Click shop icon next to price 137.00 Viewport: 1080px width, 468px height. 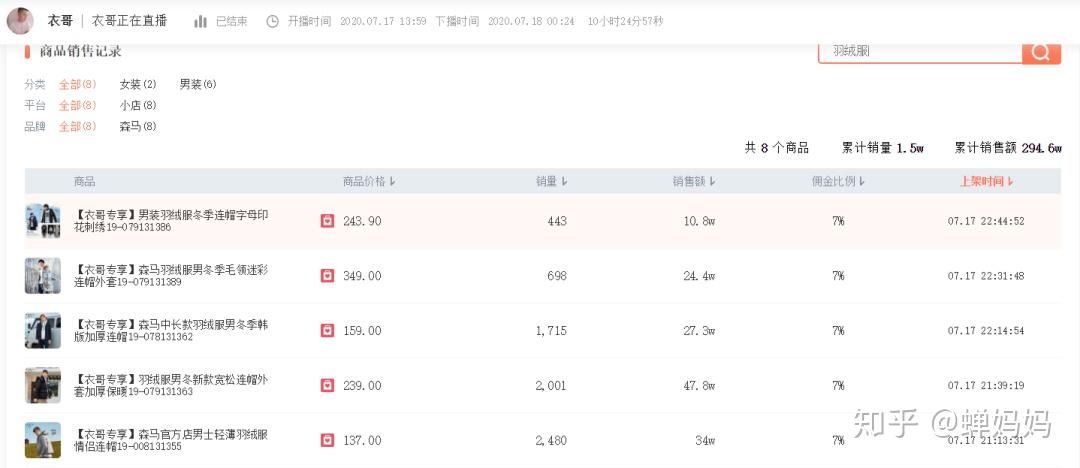327,440
